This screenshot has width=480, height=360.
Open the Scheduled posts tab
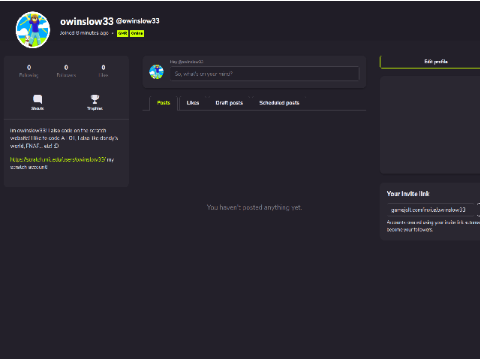point(279,103)
